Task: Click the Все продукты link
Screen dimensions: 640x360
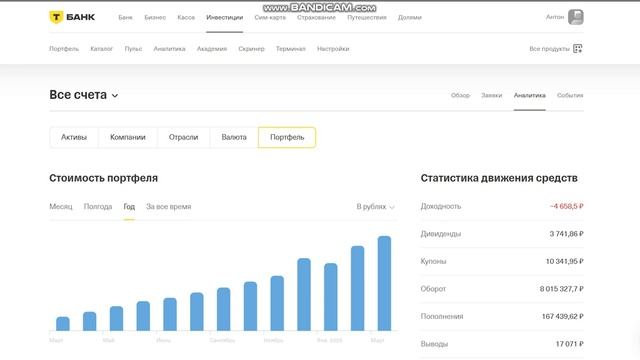Action: 549,49
